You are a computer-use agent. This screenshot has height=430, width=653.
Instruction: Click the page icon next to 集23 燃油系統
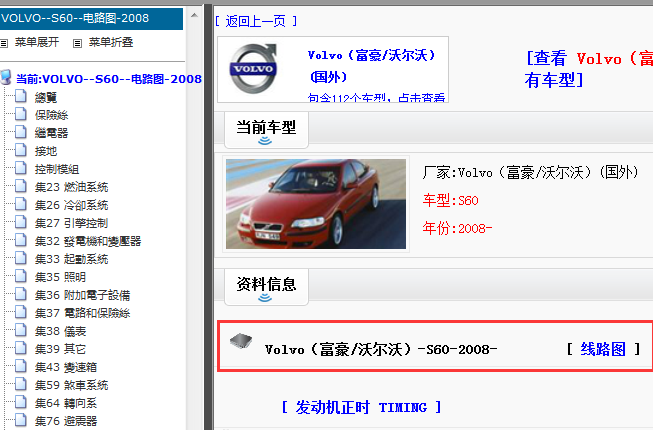[x=21, y=186]
